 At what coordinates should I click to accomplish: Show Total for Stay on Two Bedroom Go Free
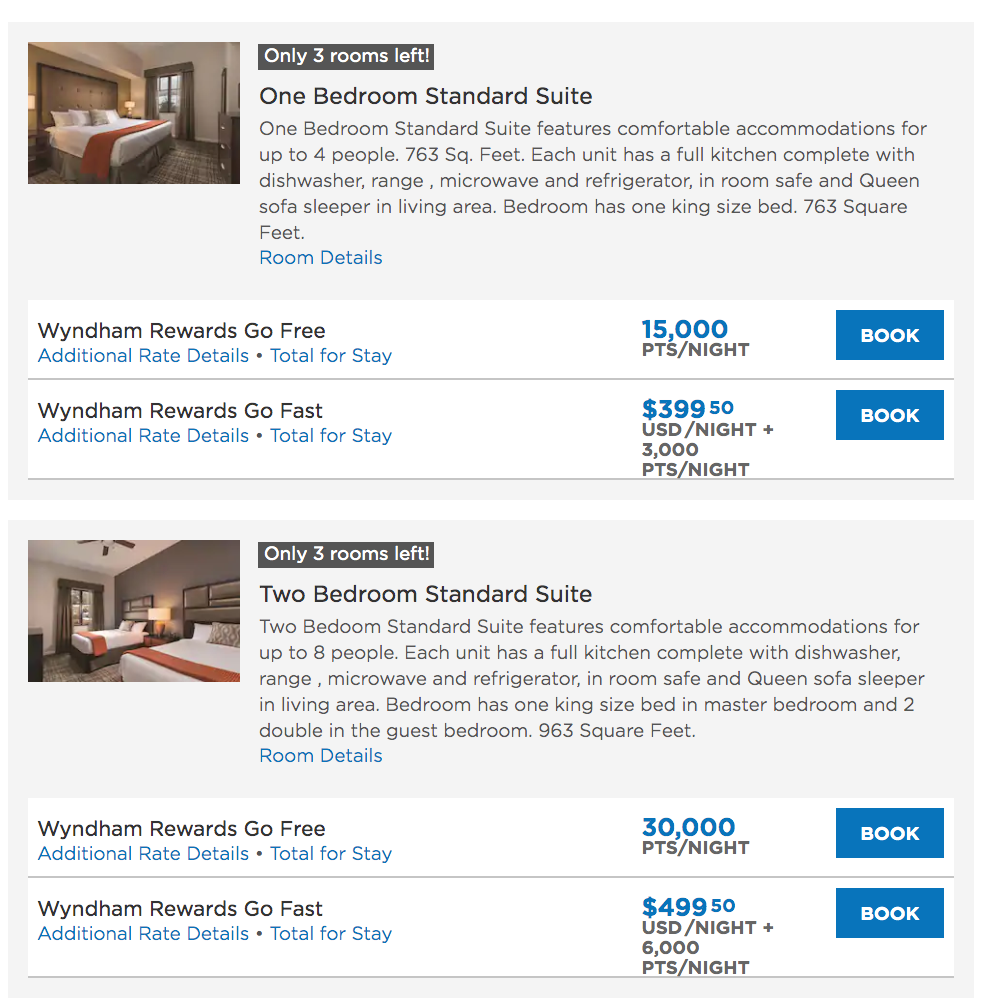coord(331,853)
